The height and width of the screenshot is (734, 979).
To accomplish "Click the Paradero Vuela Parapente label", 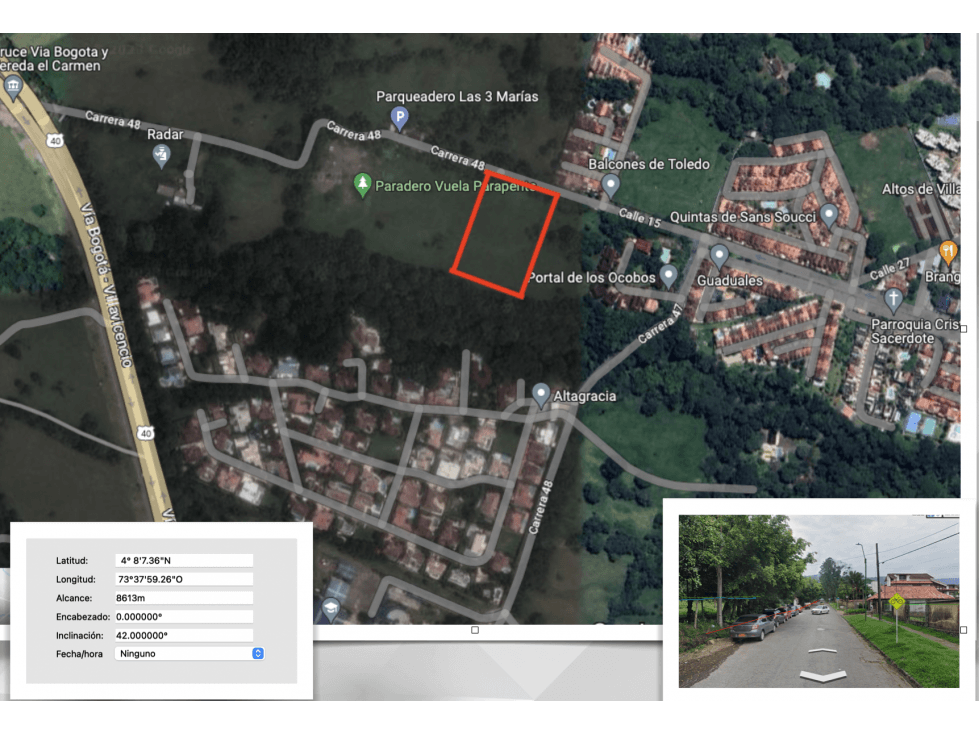I will tap(455, 186).
